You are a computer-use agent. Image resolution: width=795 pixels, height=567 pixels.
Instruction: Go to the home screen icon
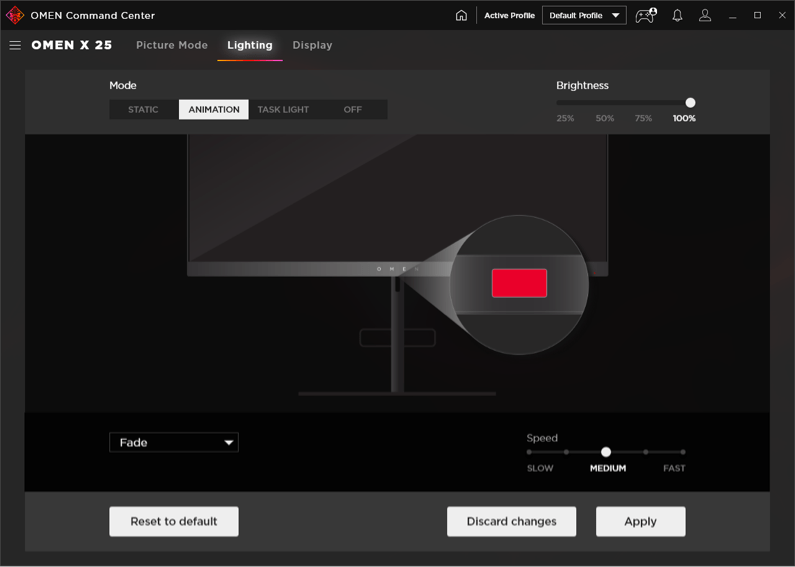tap(461, 15)
